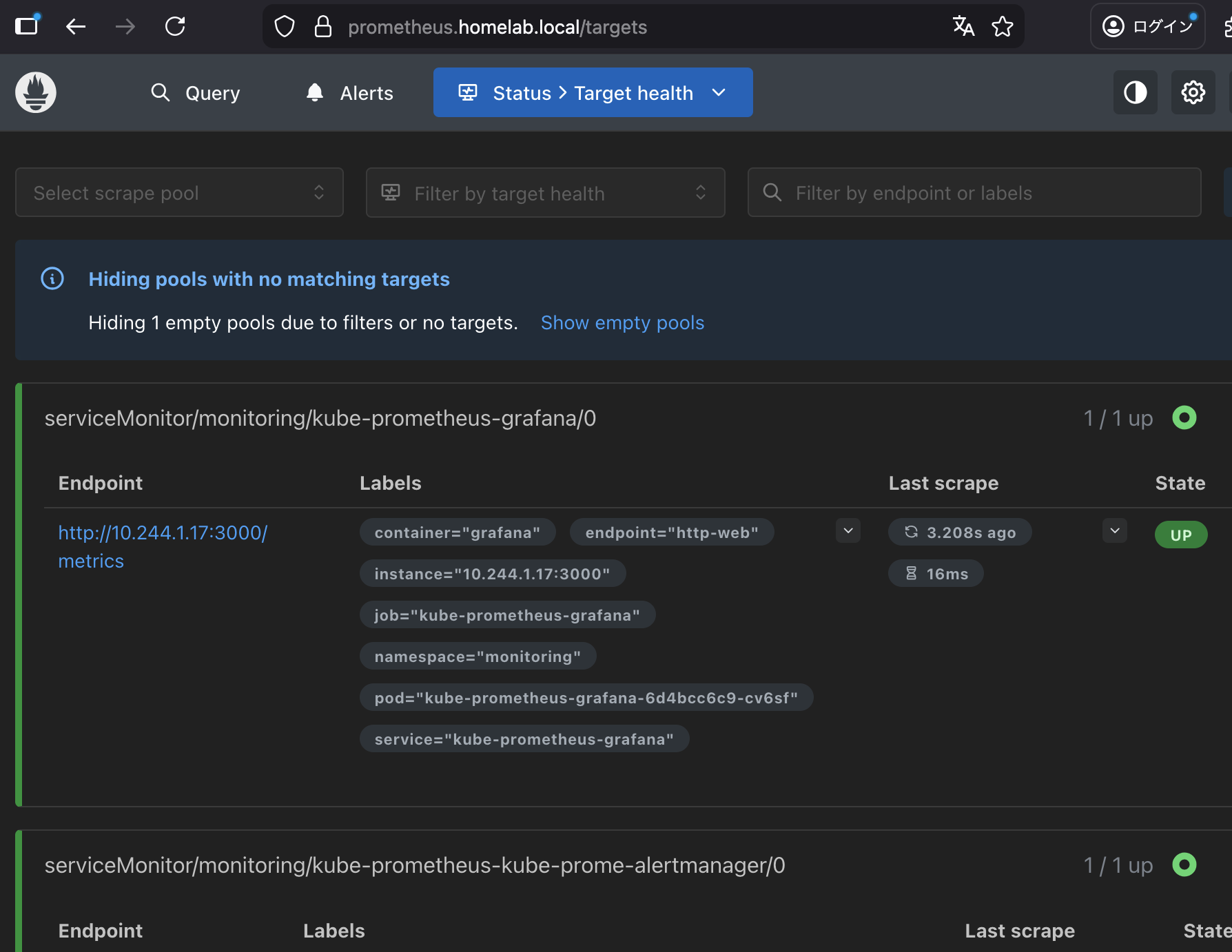Collapse the kube-prometheus-grafana scrape pool
Screen dimensions: 1232x952
[x=320, y=418]
